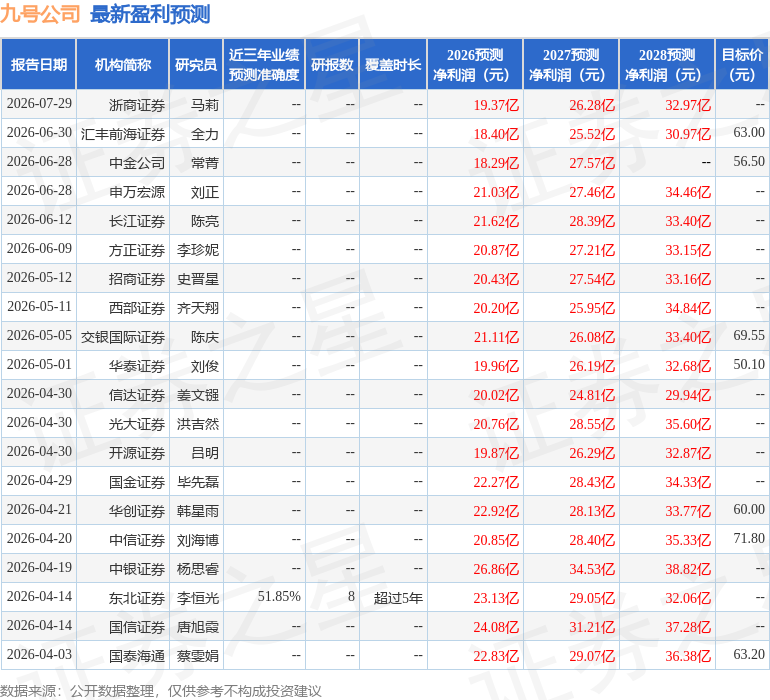770x700 pixels.
Task: Click institution 信达证券
Action: (x=137, y=394)
